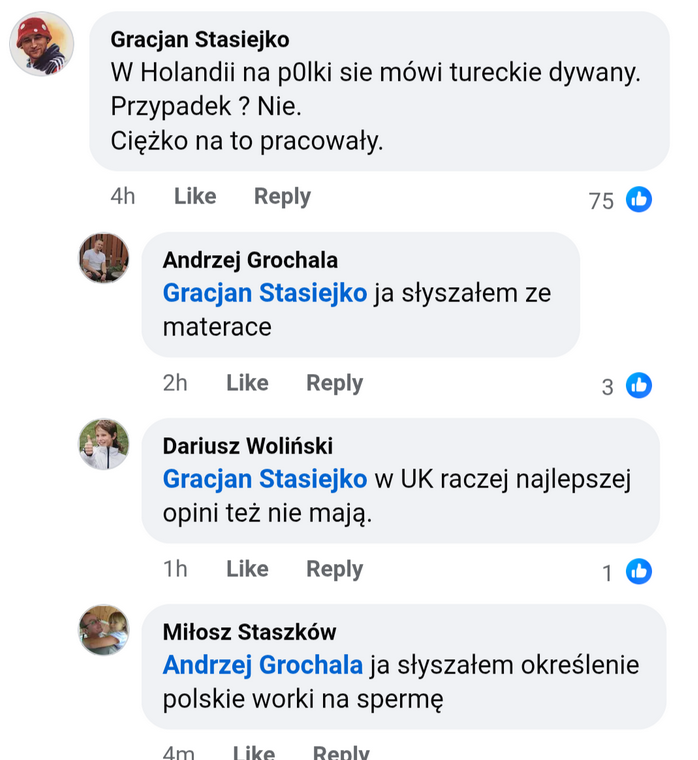Open the Gracjan Stasiejko author name link
This screenshot has height=760, width=698.
click(x=200, y=39)
